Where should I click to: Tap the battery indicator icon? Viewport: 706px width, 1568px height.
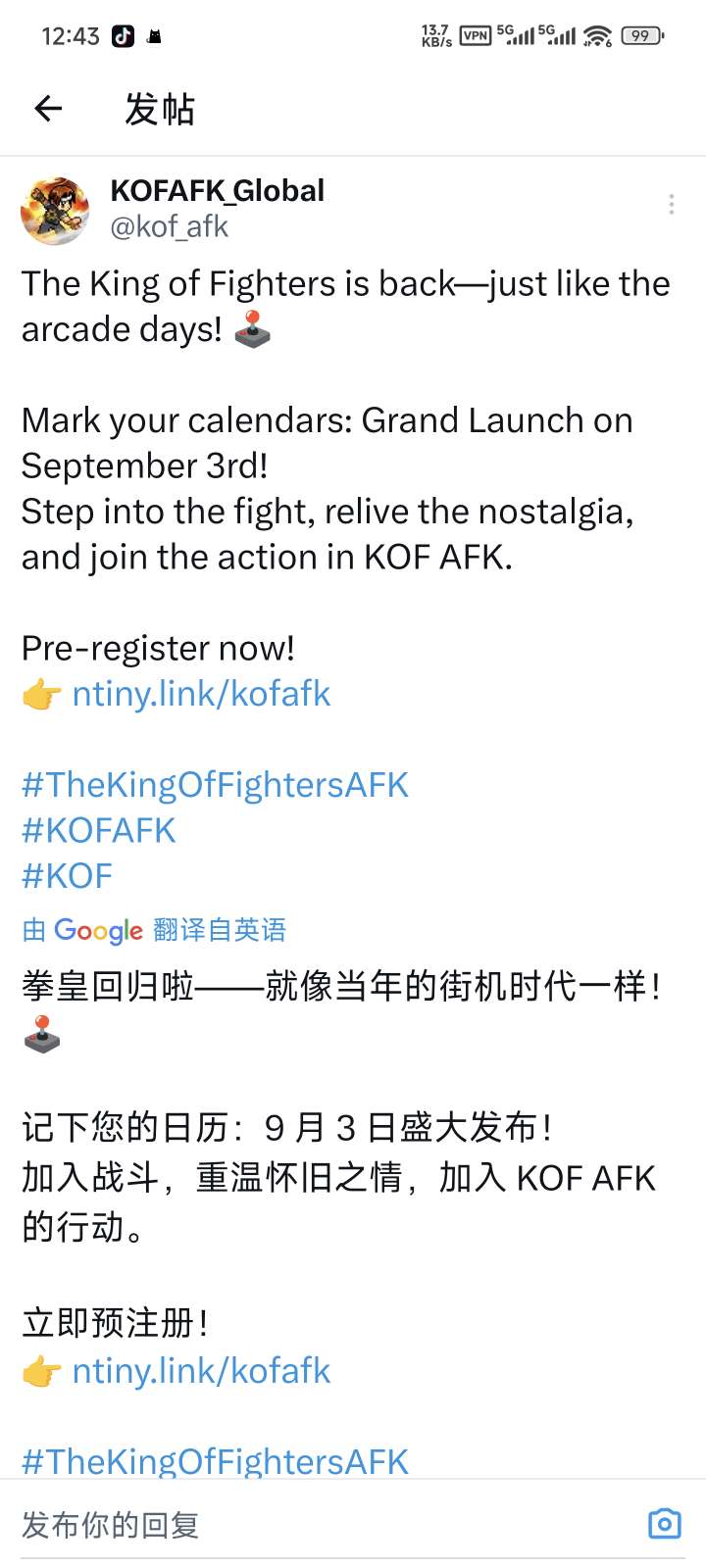pos(642,36)
